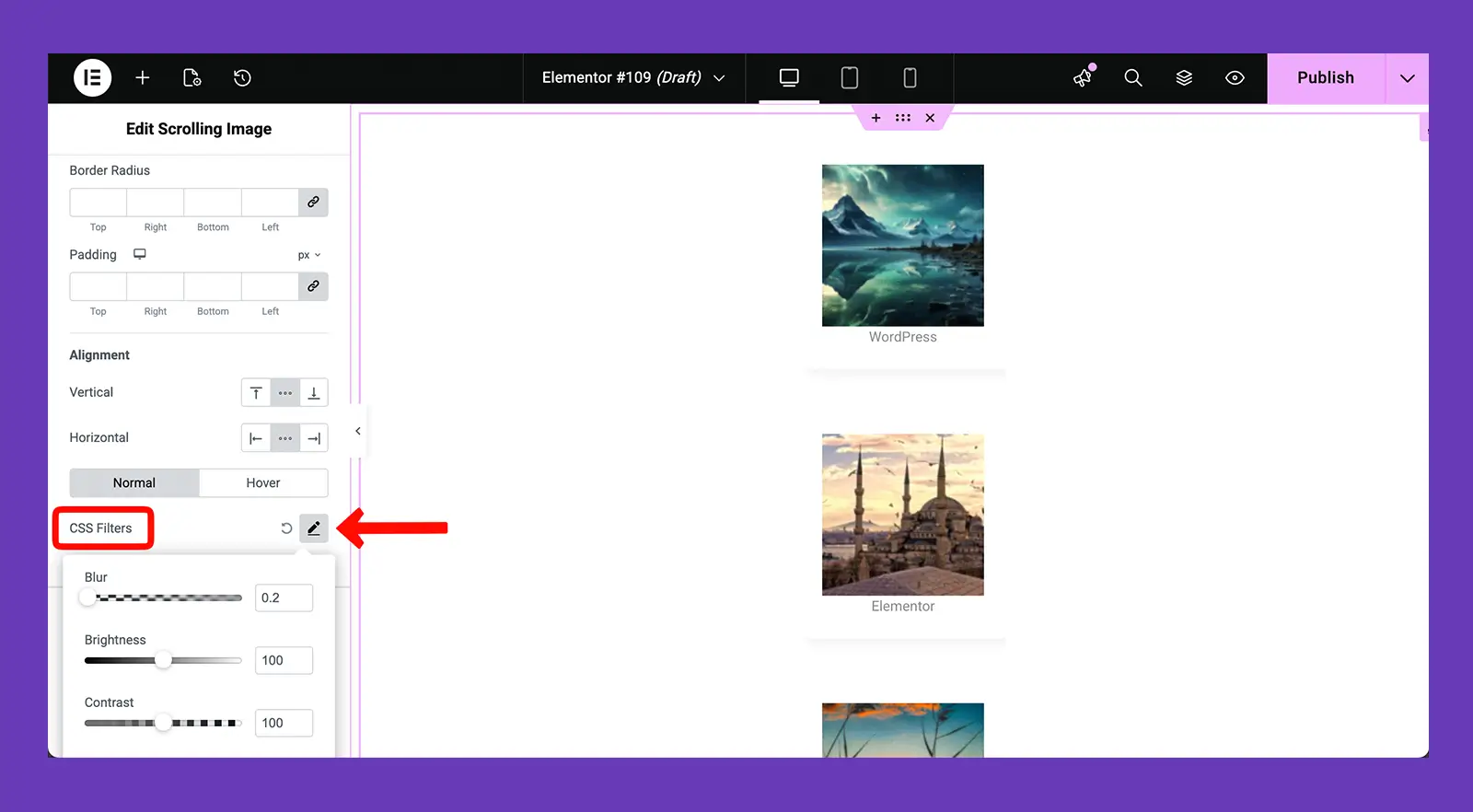The image size is (1473, 812).
Task: Click the Blur value field
Action: click(x=284, y=597)
